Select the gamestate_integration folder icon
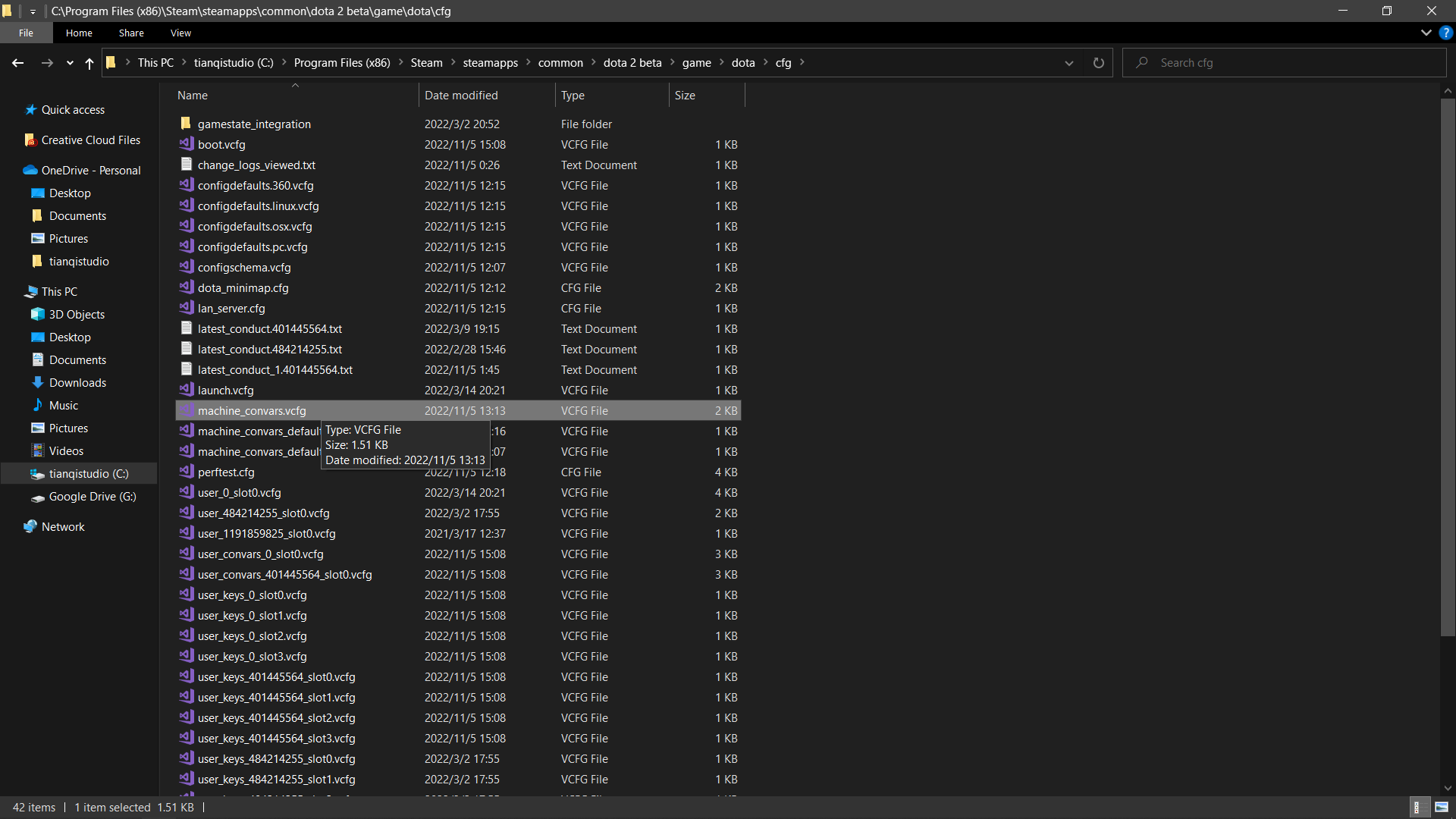This screenshot has width=1456, height=819. (186, 124)
